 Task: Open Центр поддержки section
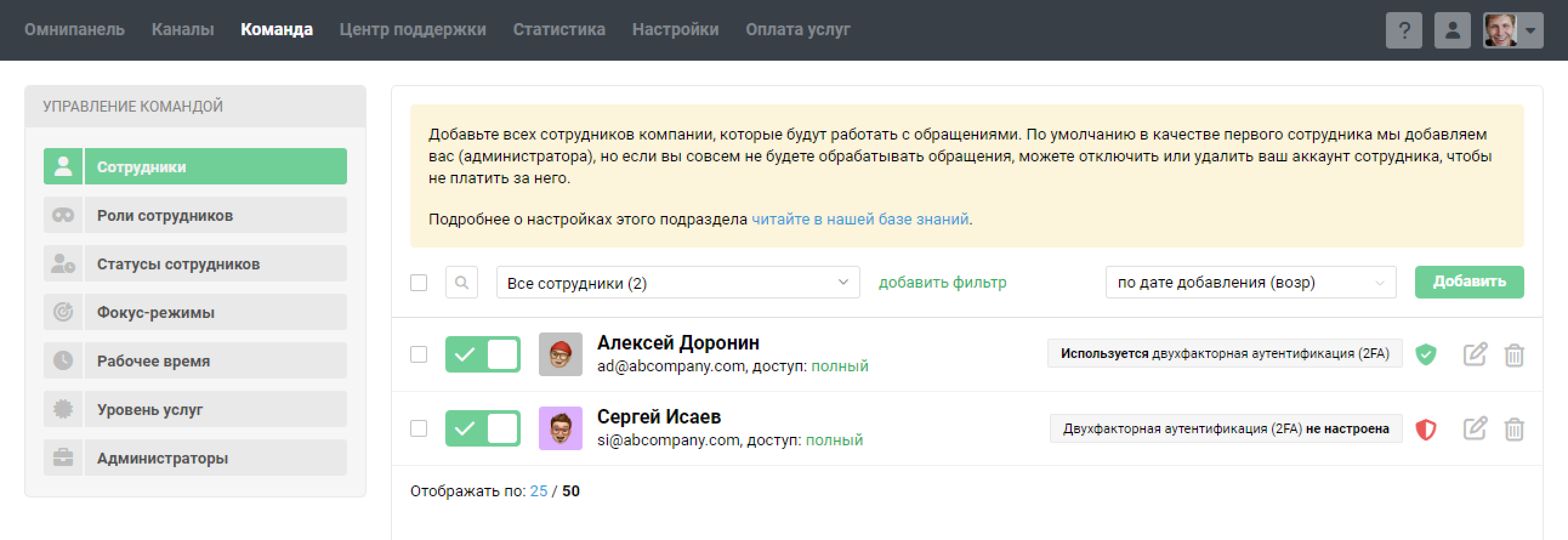click(x=413, y=29)
